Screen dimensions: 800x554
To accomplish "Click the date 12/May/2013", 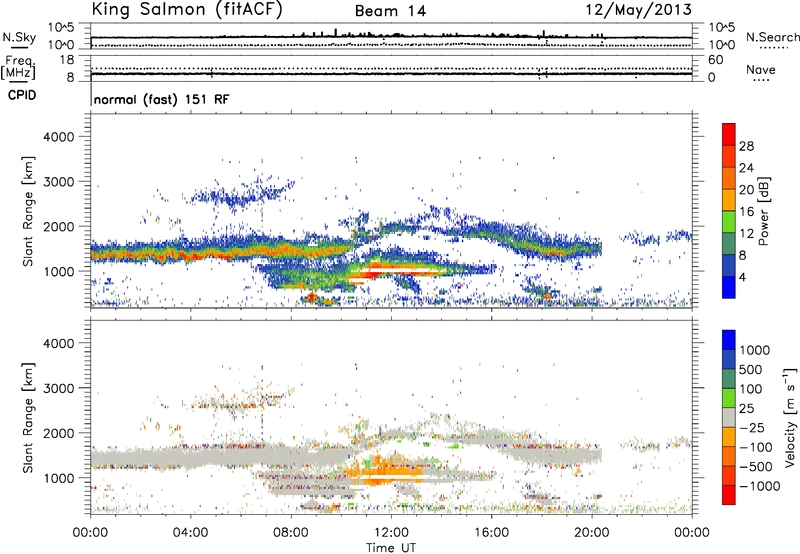I will (639, 10).
